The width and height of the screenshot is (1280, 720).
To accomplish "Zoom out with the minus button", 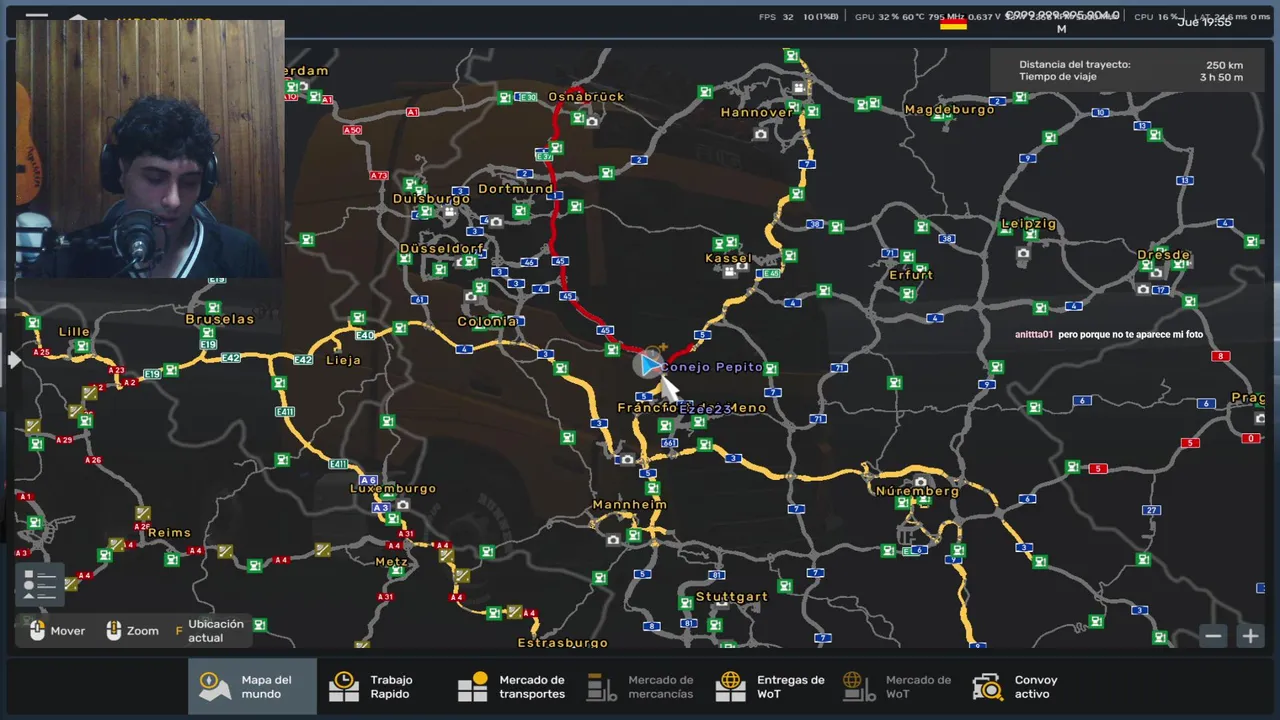I will point(1213,636).
